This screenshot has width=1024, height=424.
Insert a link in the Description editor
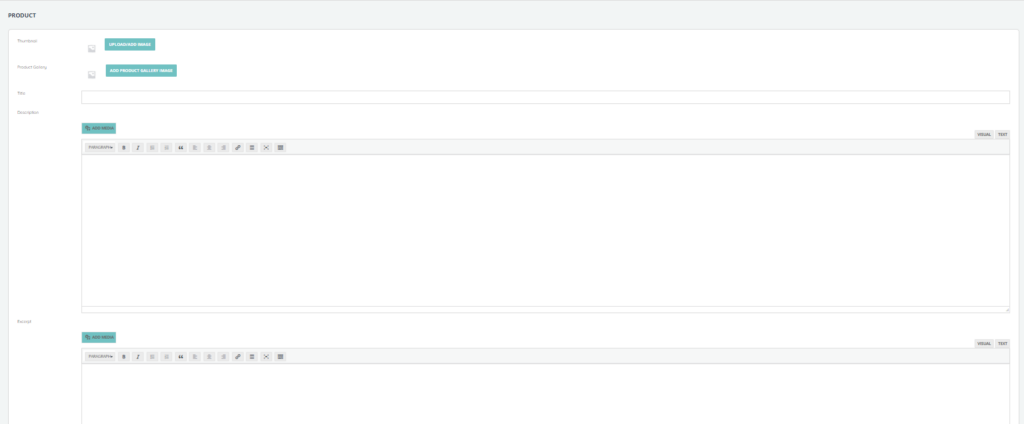pos(238,147)
